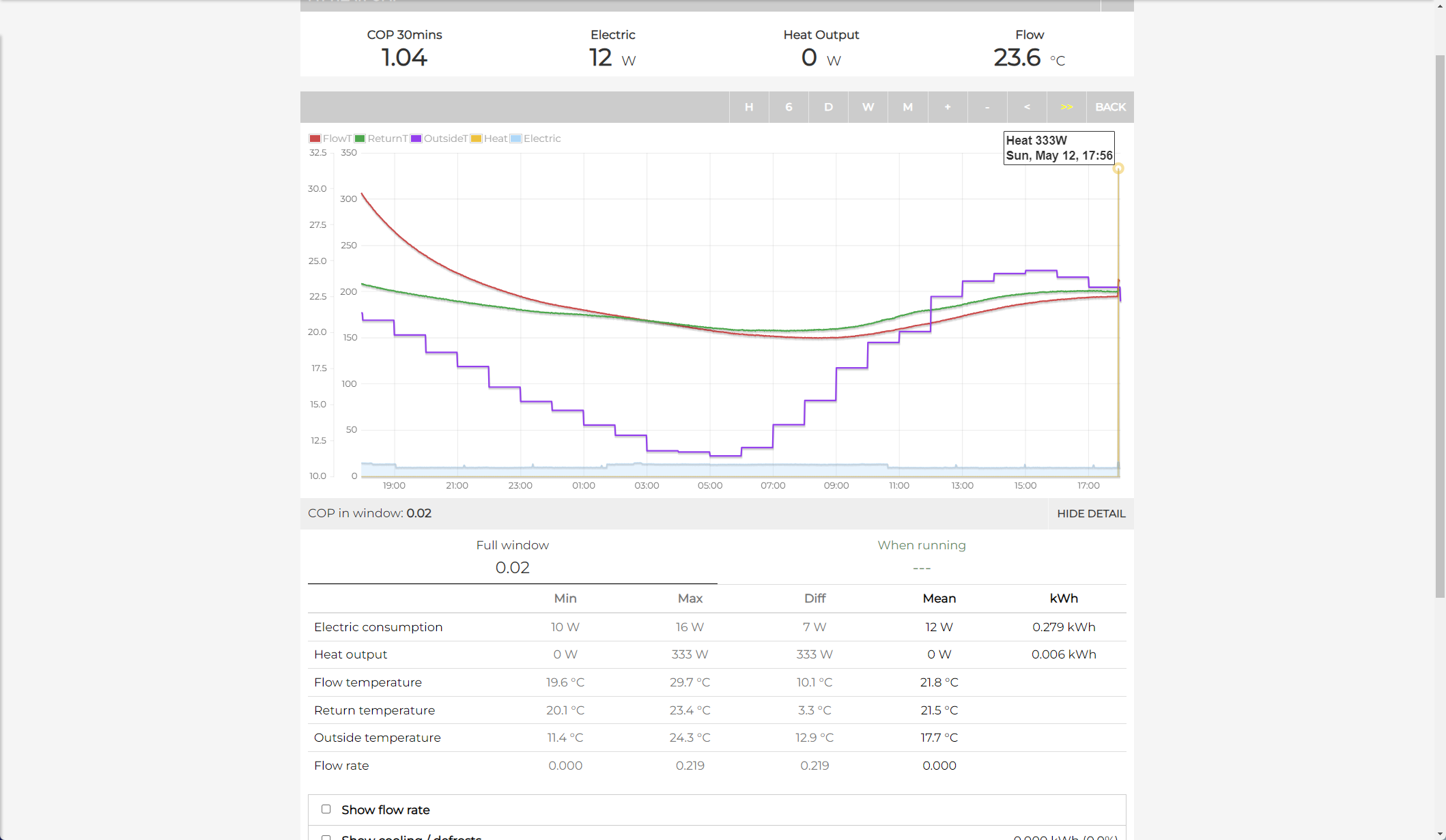
Task: Click the Heat marker point on graph
Action: (1118, 169)
